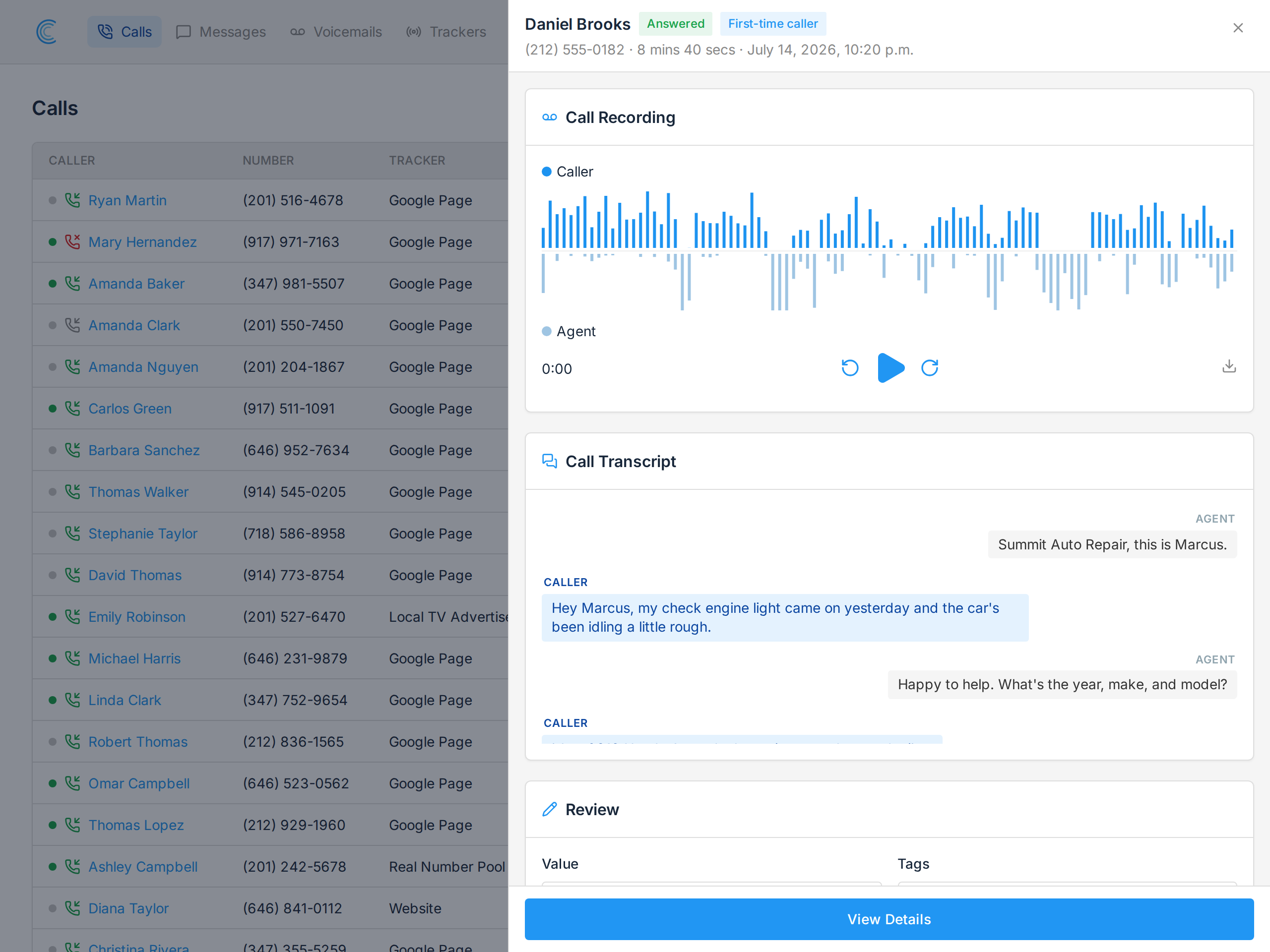Click the TRACKER column header
Viewport: 1270px width, 952px height.
(417, 161)
